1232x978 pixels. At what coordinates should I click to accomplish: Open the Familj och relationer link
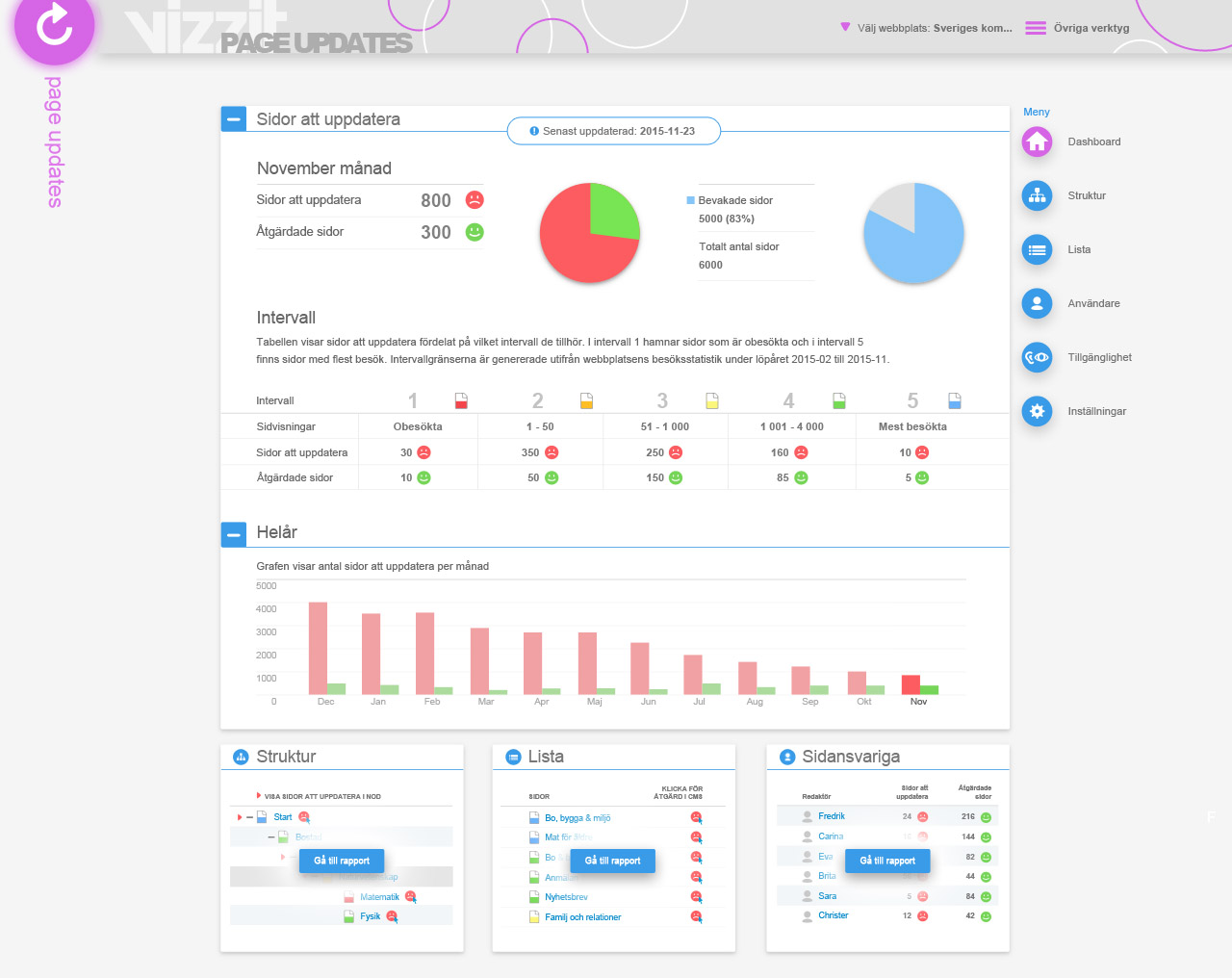(x=582, y=917)
